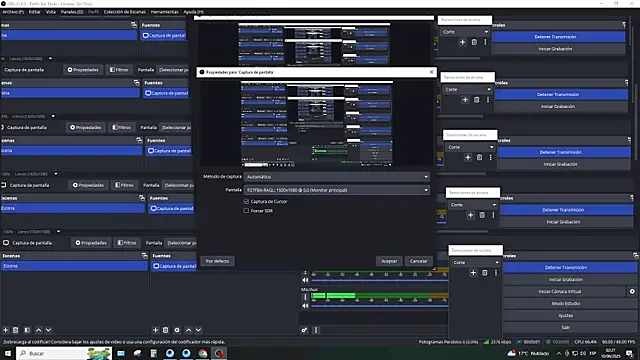Show hidden system tray icons
This screenshot has width=640, height=360.
(559, 353)
